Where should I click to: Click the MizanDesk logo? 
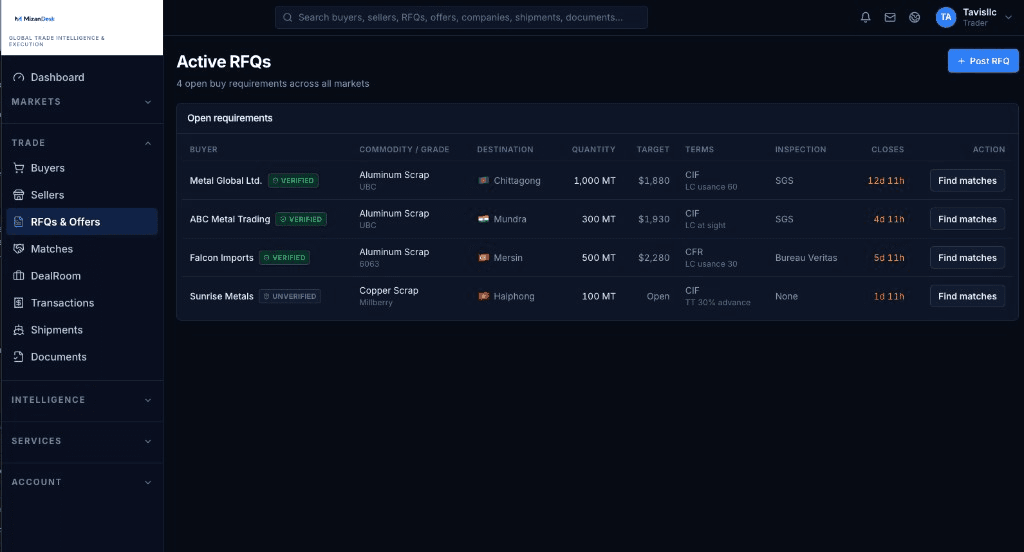35,19
